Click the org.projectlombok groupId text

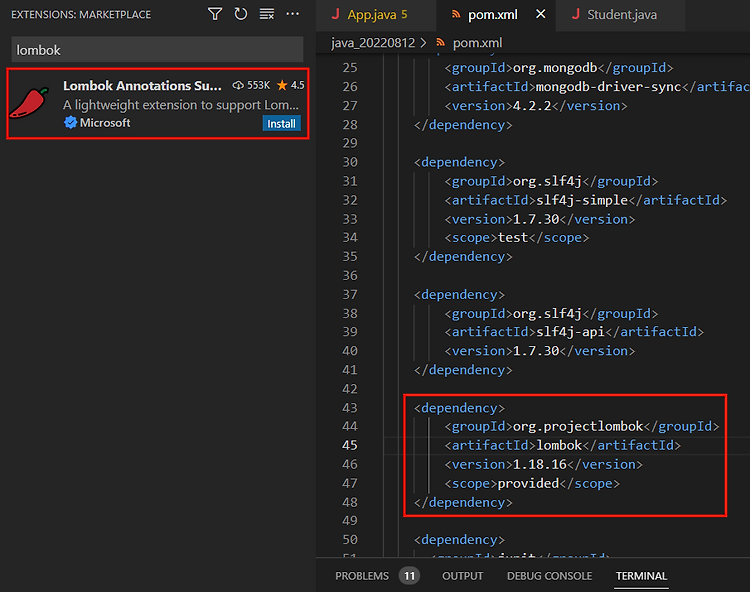coord(578,427)
